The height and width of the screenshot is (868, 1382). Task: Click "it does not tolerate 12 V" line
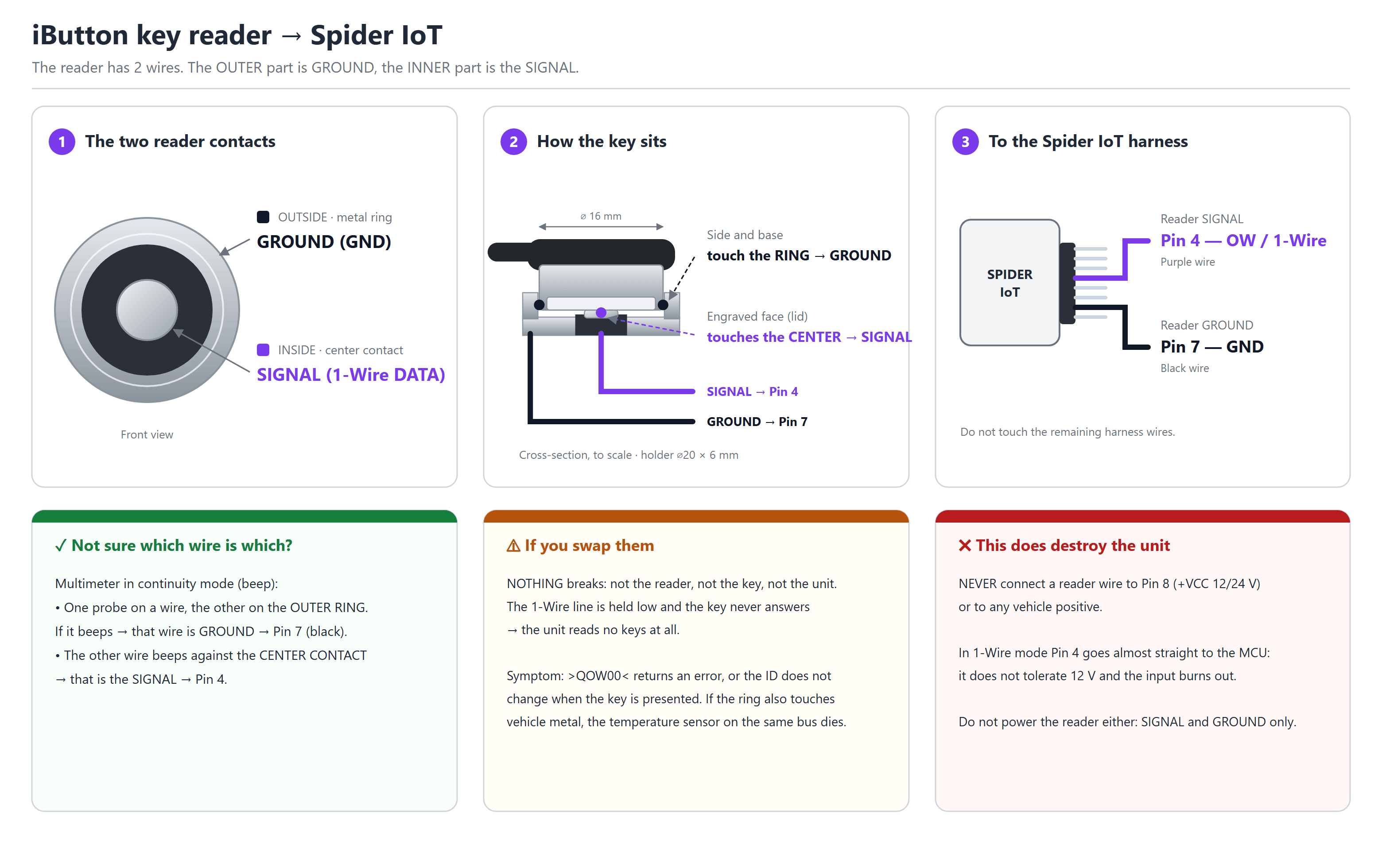(1097, 676)
